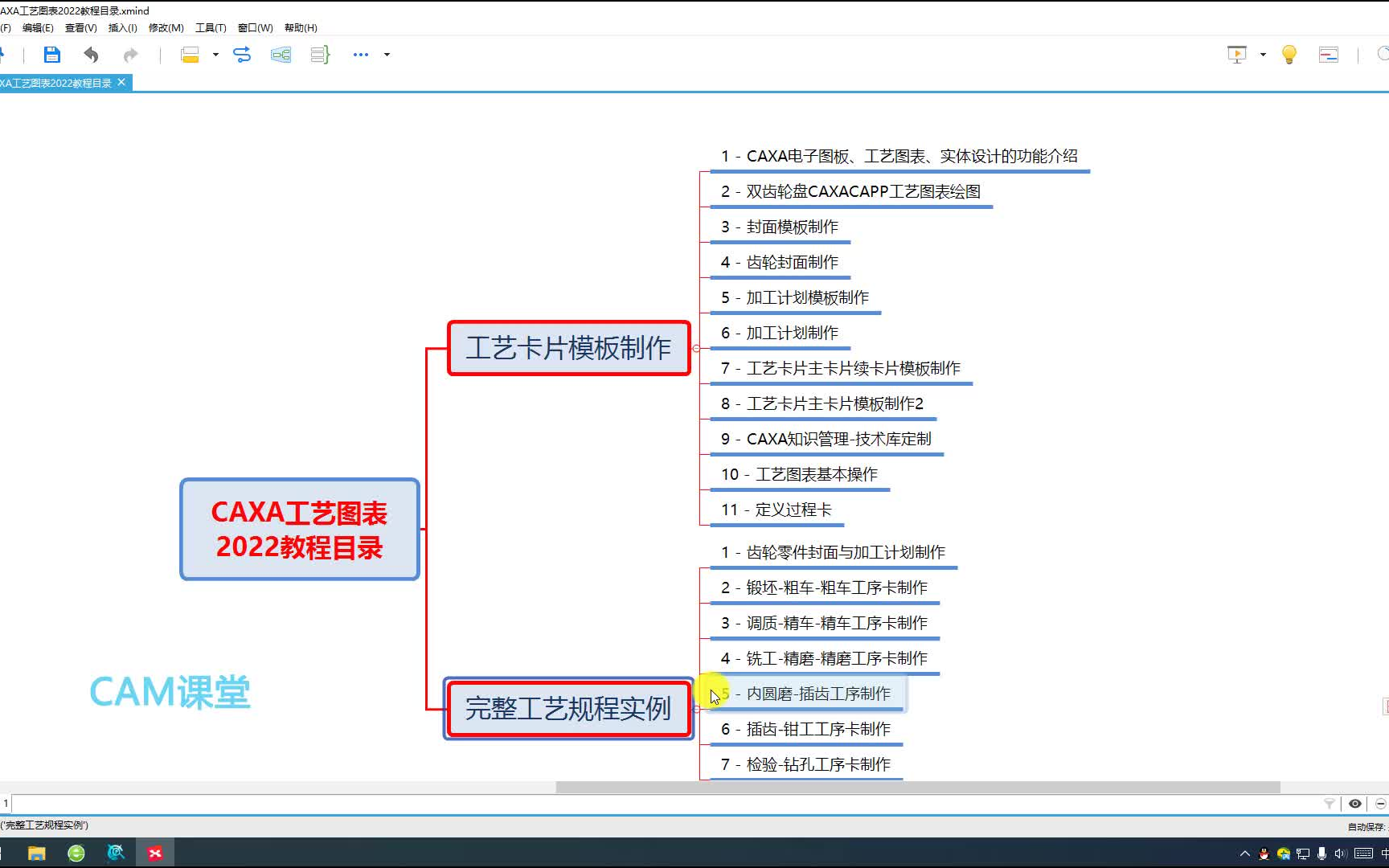Redo the undone action

click(x=130, y=55)
